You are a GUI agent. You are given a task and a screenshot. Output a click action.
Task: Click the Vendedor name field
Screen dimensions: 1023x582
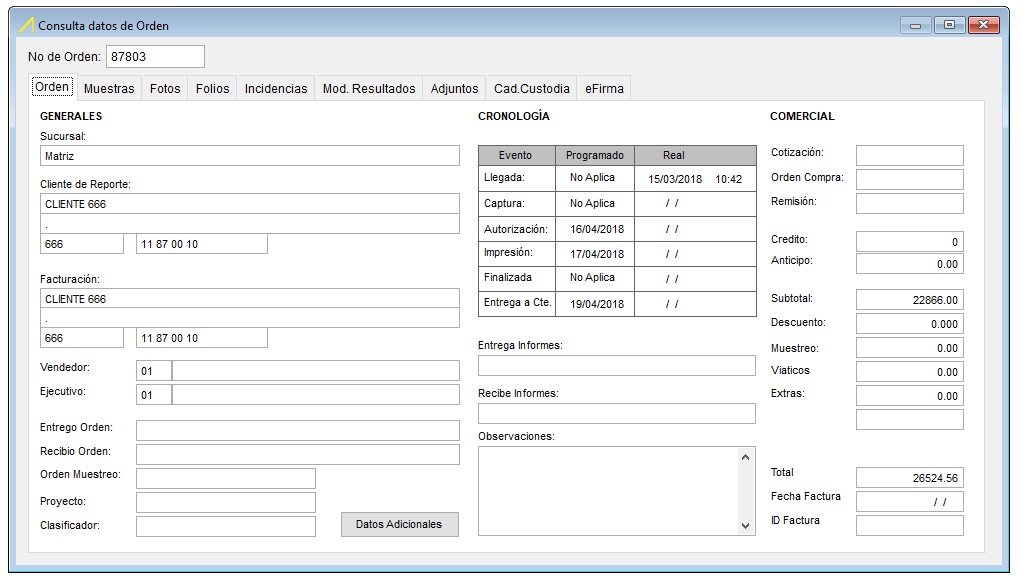click(x=316, y=371)
